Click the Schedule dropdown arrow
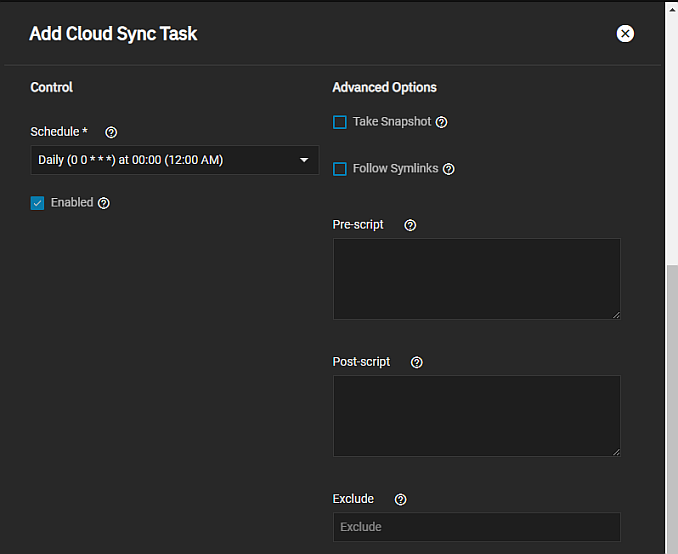 304,160
